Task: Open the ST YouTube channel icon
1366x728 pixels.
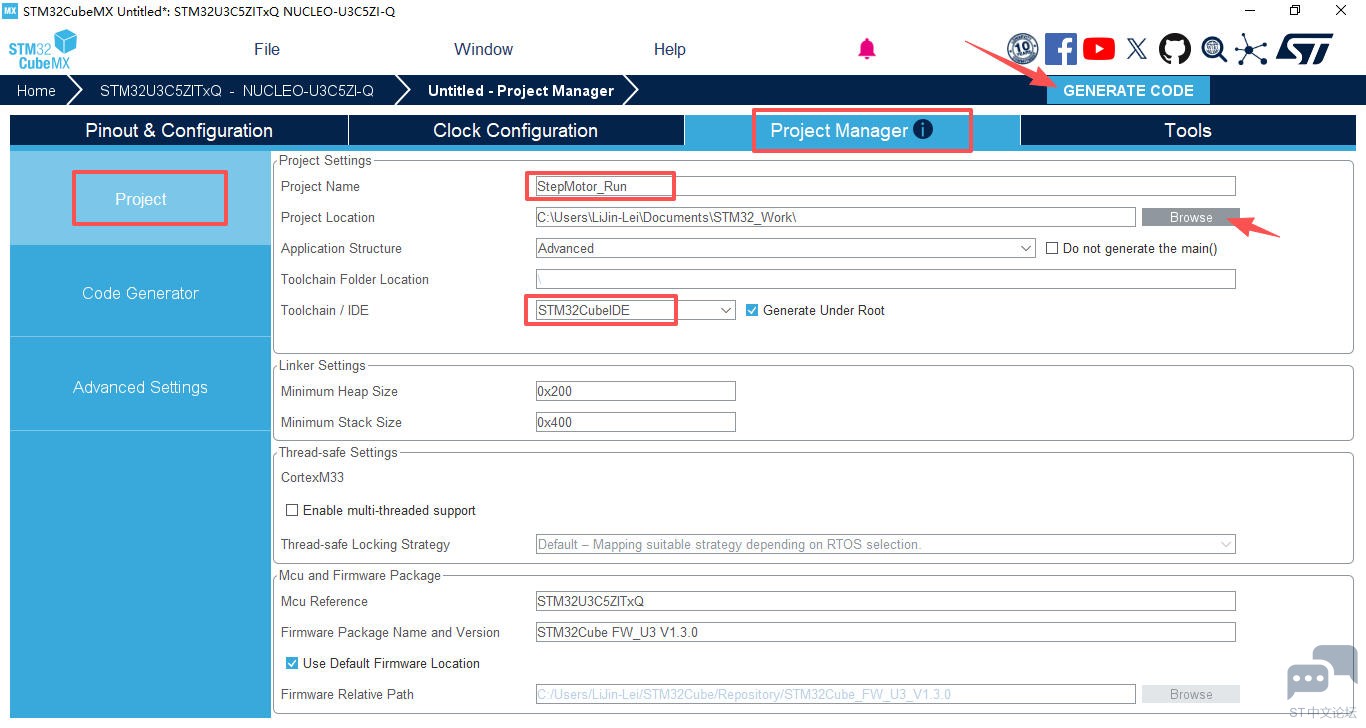Action: tap(1098, 48)
